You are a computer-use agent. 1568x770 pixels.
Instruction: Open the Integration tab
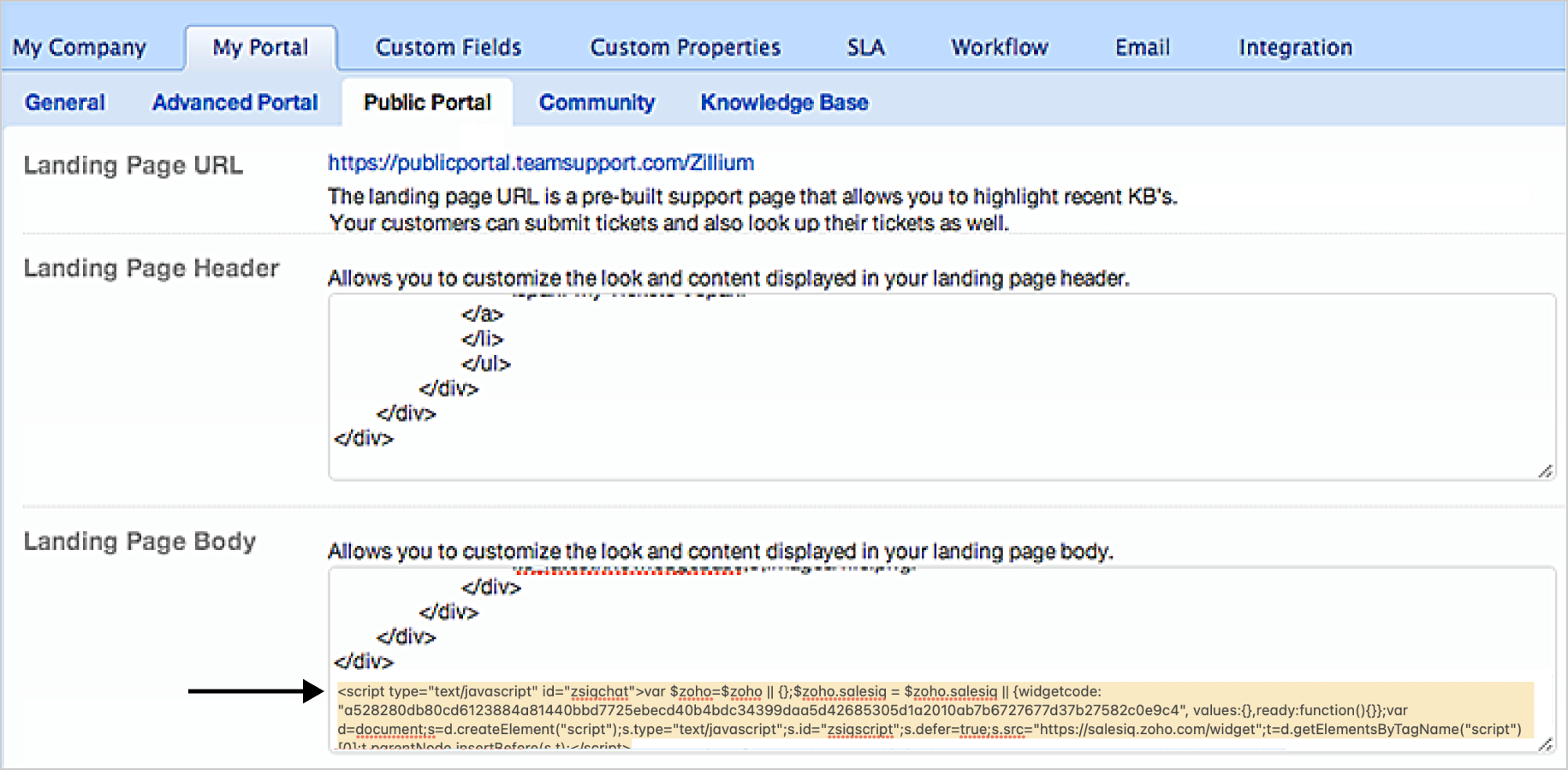pos(1296,47)
